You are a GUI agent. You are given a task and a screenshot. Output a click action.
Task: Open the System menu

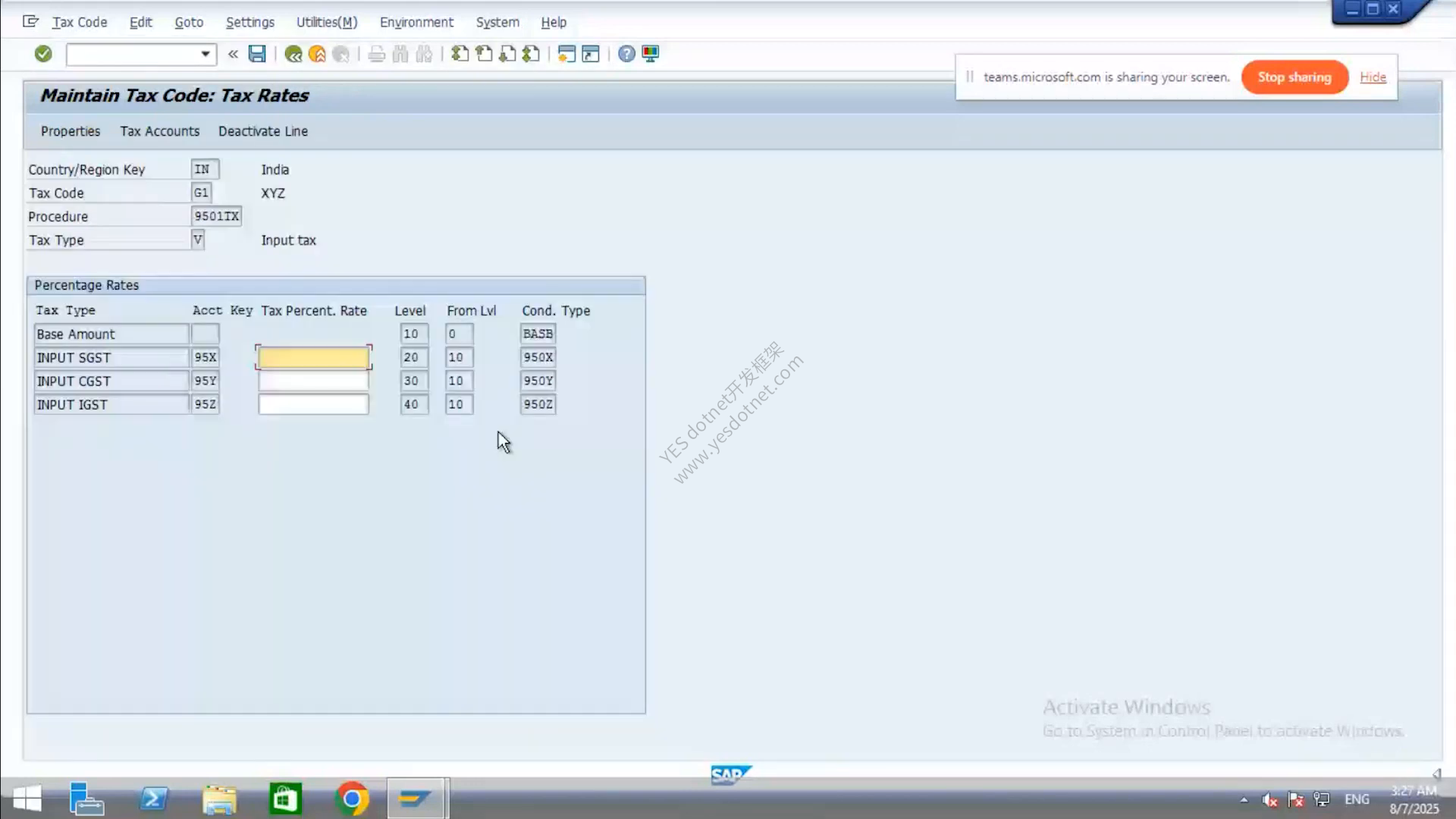[497, 23]
